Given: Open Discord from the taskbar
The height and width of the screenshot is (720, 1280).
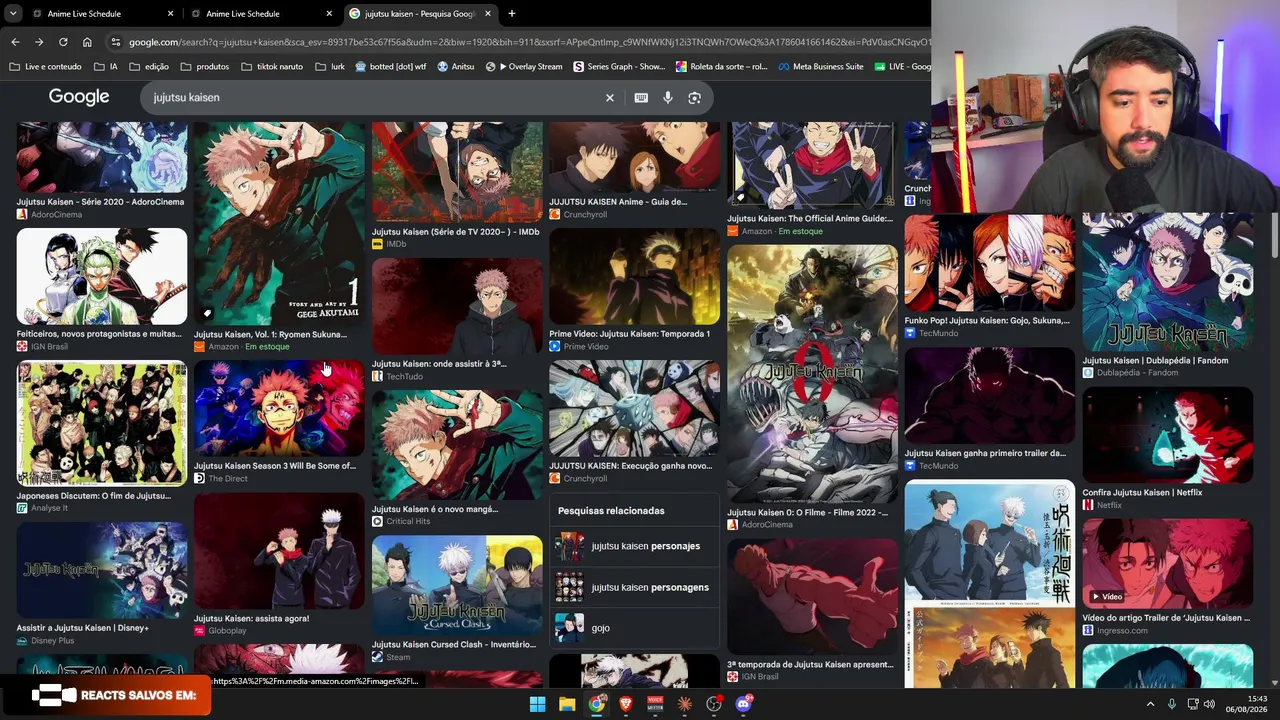Looking at the screenshot, I should point(743,704).
